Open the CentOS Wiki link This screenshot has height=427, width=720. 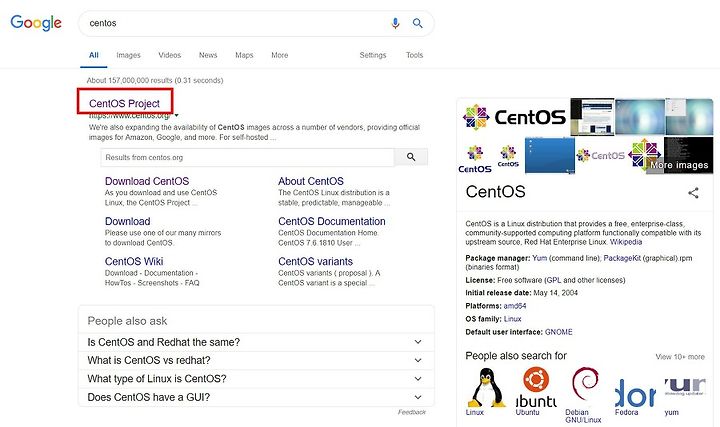134,261
